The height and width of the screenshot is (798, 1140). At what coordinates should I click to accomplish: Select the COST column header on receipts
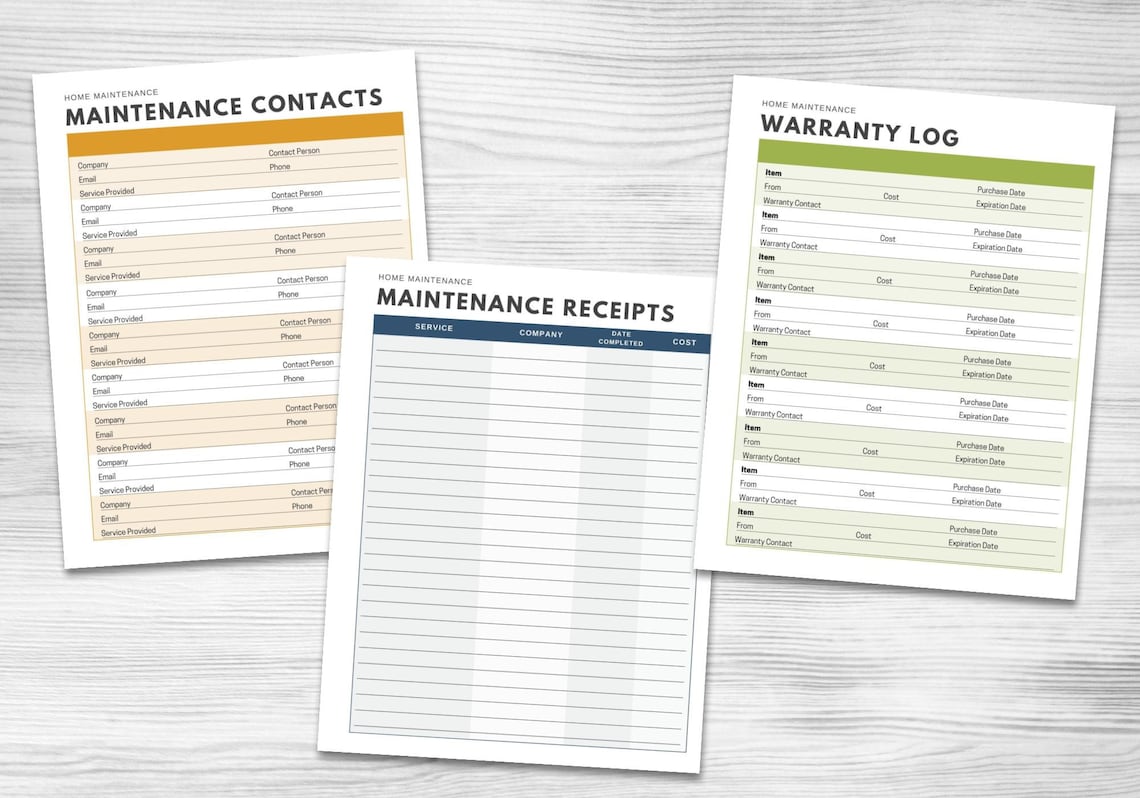coord(684,342)
